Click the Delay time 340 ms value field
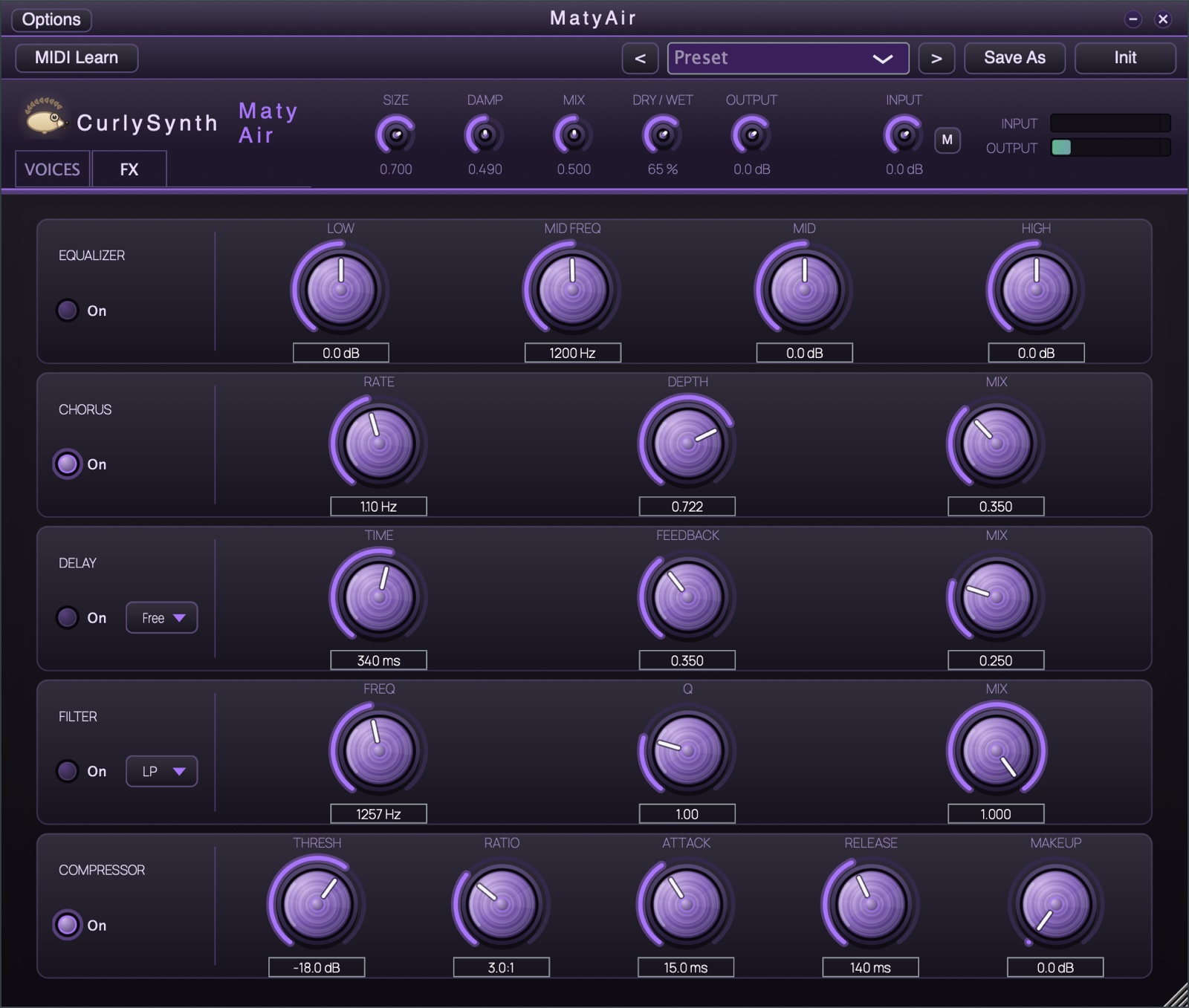The image size is (1189, 1008). click(x=379, y=660)
